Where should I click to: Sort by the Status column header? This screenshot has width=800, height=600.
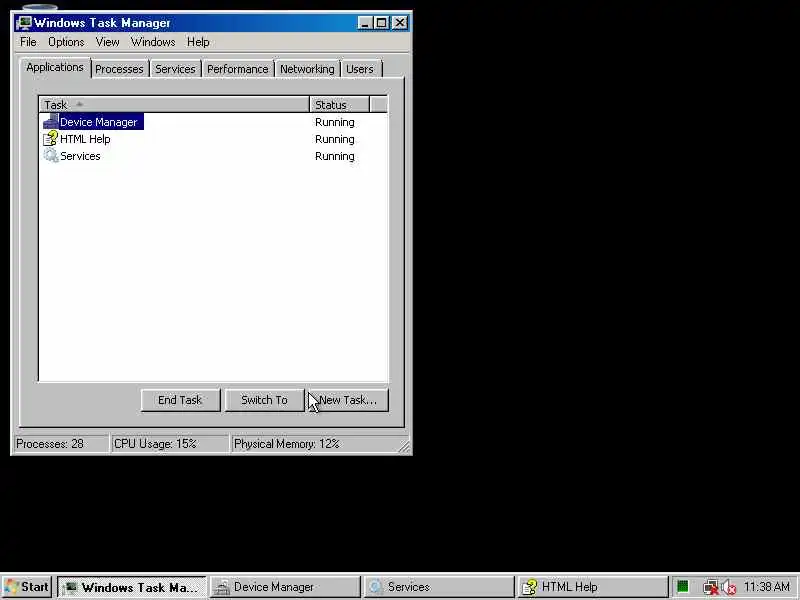tap(339, 105)
